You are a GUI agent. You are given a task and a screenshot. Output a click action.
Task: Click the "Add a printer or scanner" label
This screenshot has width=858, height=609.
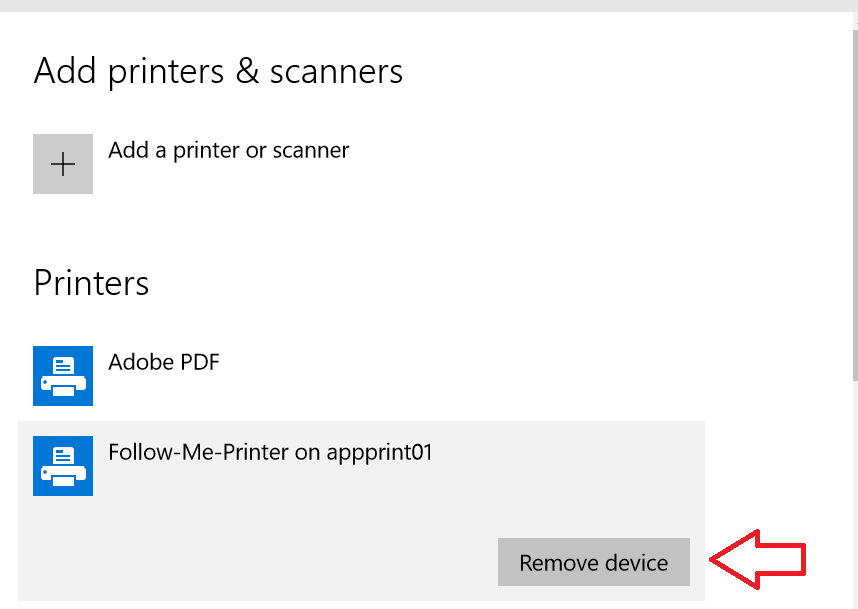tap(228, 151)
